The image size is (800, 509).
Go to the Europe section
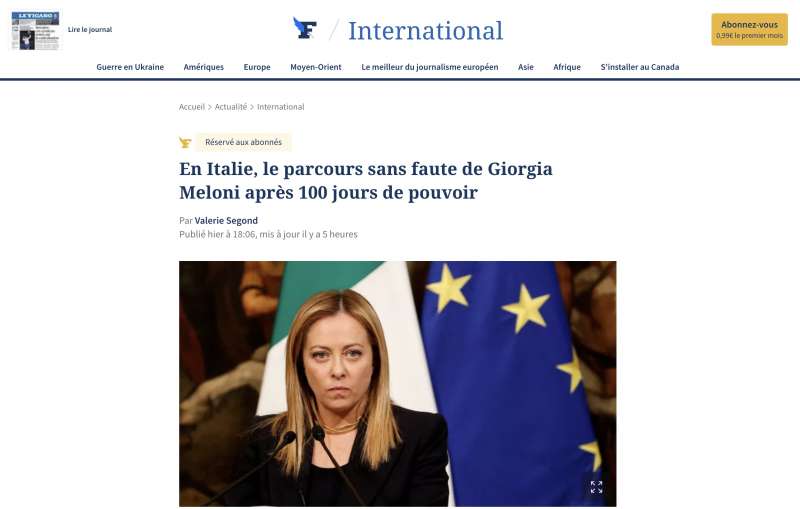tap(257, 67)
